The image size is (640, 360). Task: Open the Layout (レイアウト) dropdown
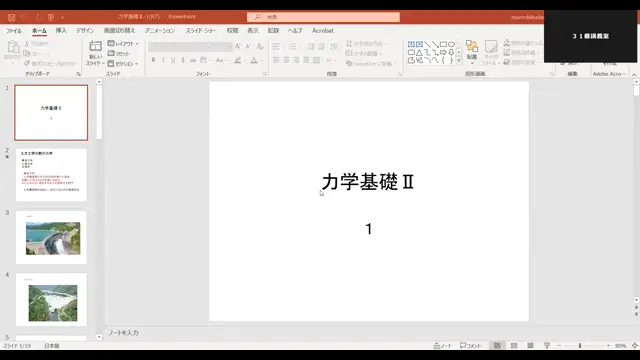tap(123, 44)
